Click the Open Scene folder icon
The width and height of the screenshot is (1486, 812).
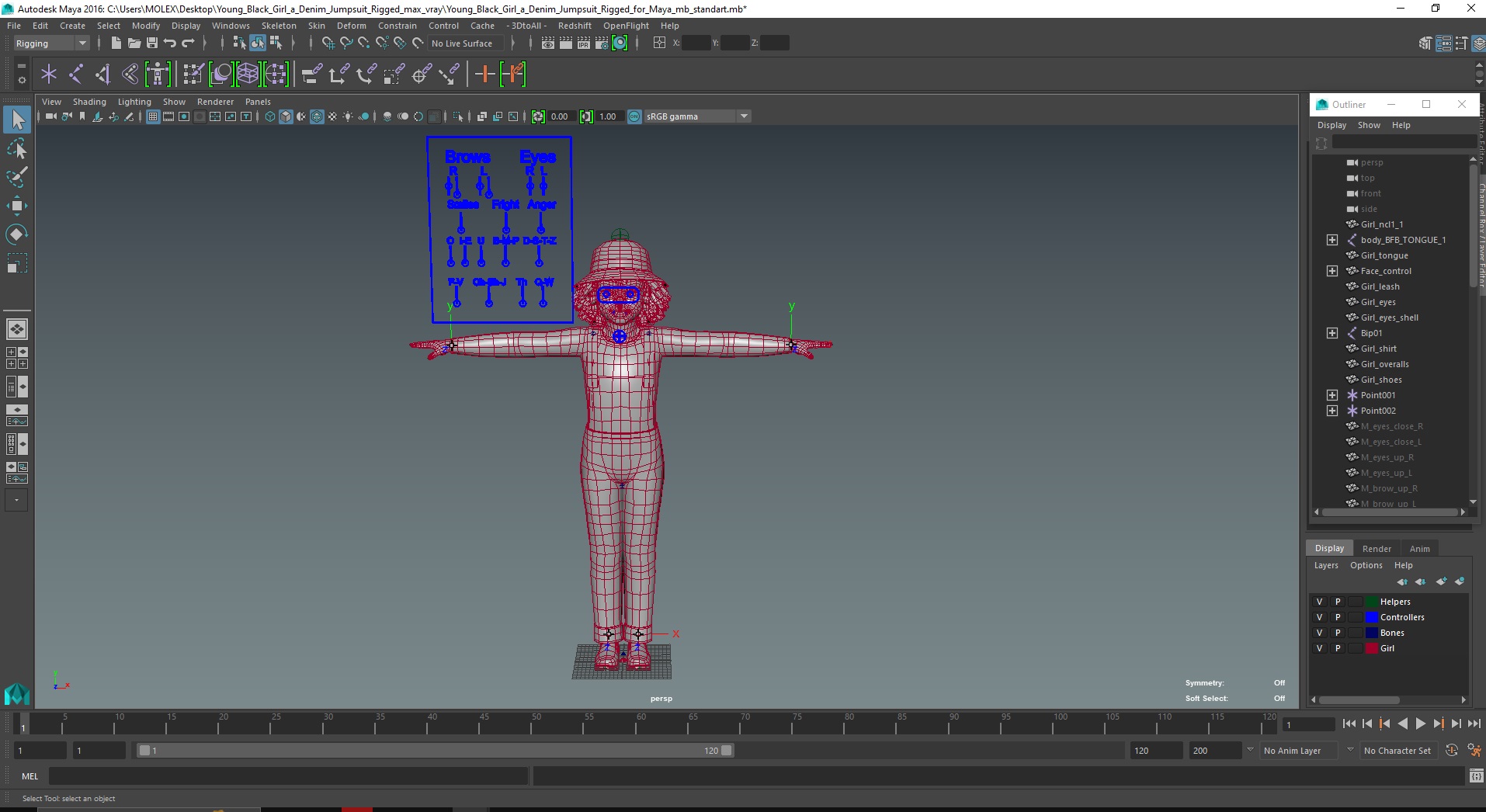[x=134, y=43]
